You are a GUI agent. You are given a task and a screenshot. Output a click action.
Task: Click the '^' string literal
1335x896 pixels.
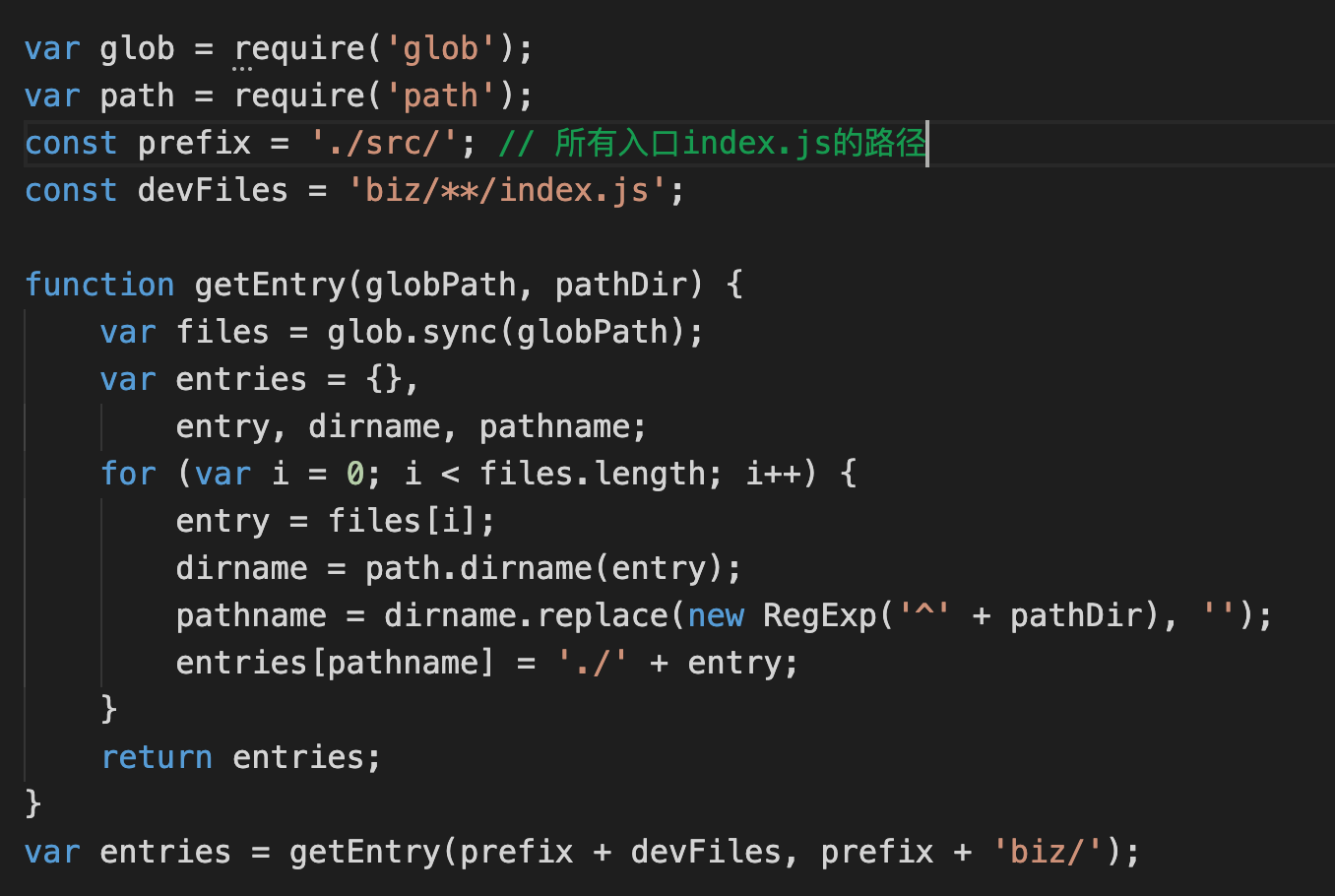coord(923,615)
